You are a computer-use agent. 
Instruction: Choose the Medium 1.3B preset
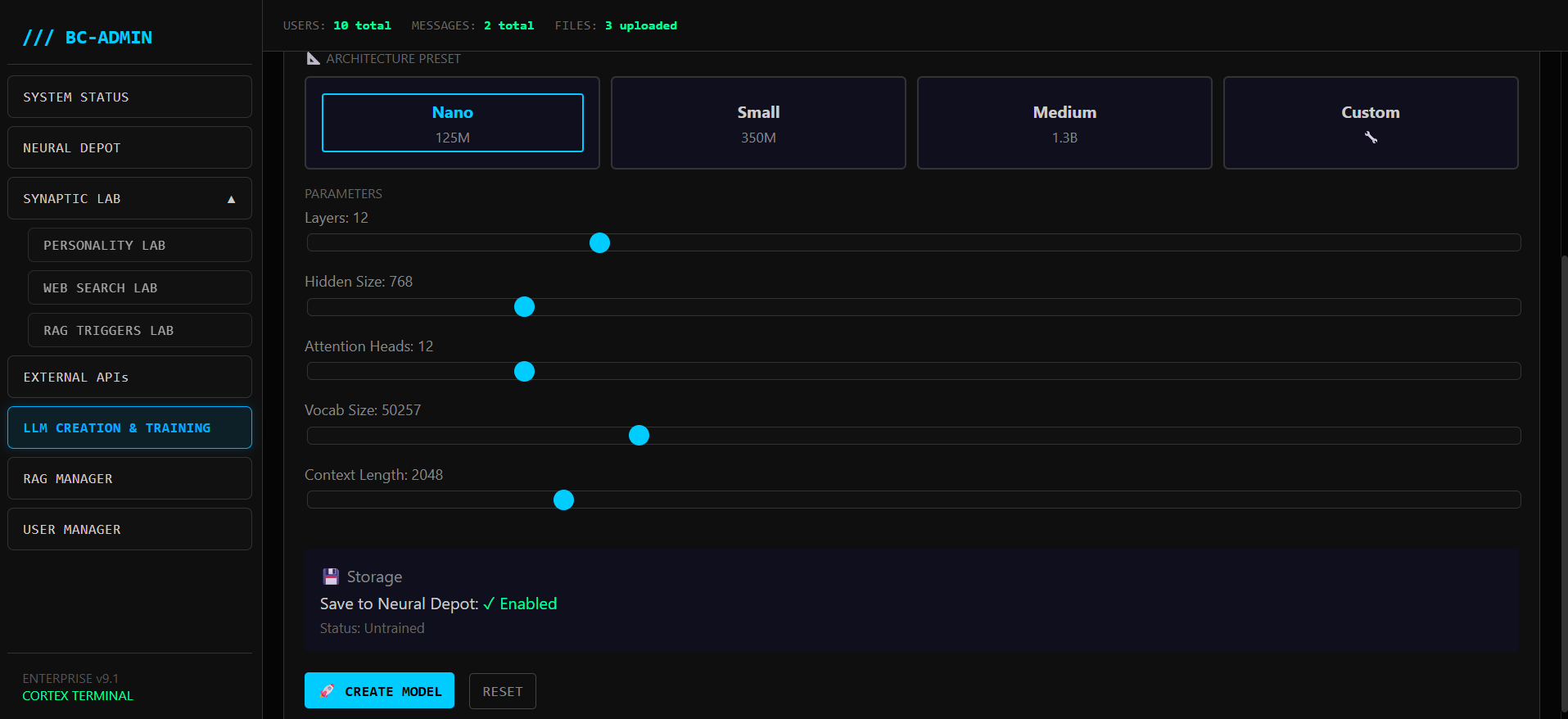[1064, 123]
